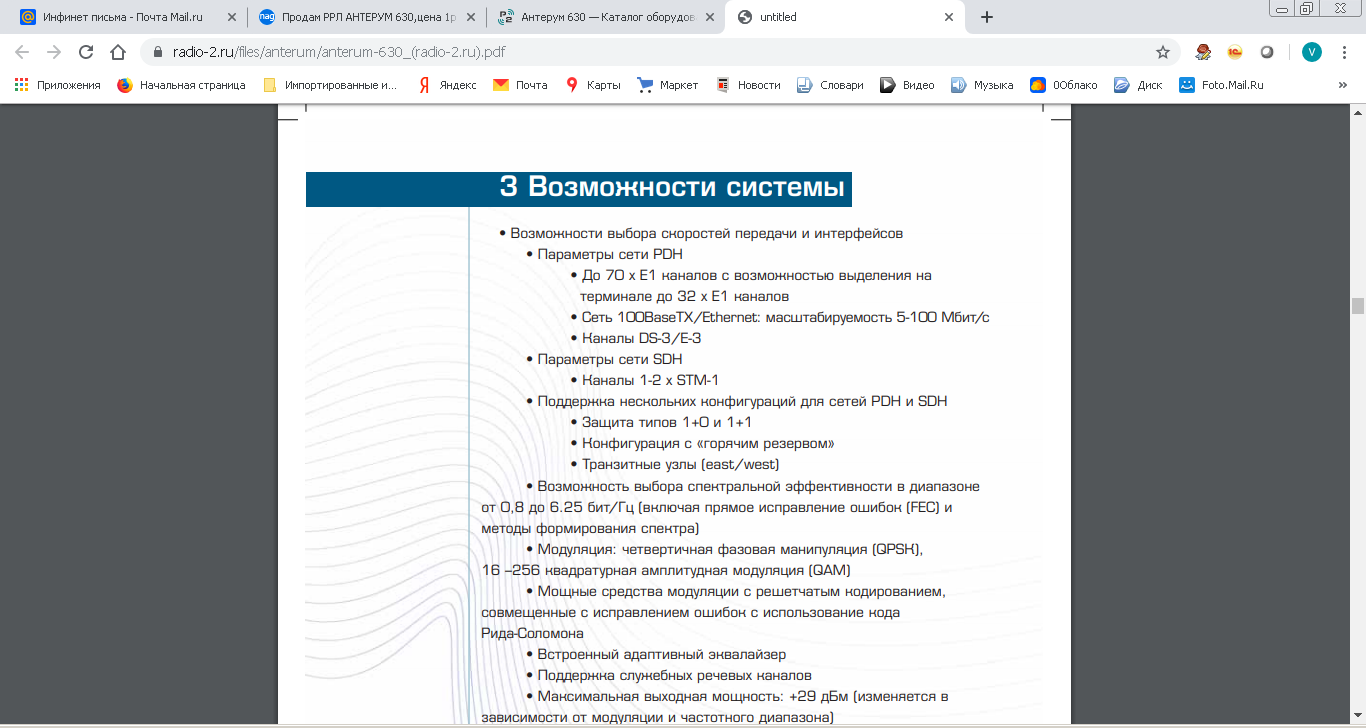Viewport: 1366px width, 728px height.
Task: Open 'Начальная страница' bookmark
Action: [x=181, y=85]
